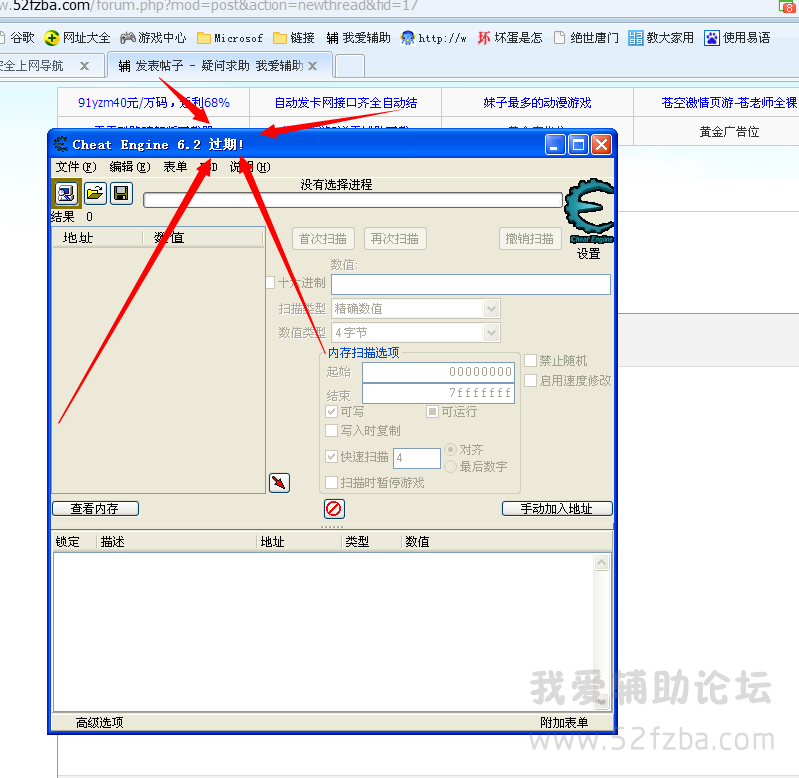Open 扫描类型 scan type dropdown
The width and height of the screenshot is (799, 778).
pyautogui.click(x=416, y=308)
